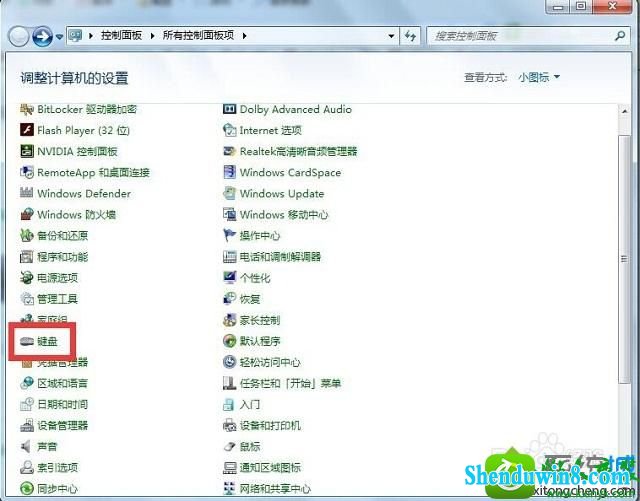
Task: Go back with the back arrow button
Action: (x=18, y=36)
